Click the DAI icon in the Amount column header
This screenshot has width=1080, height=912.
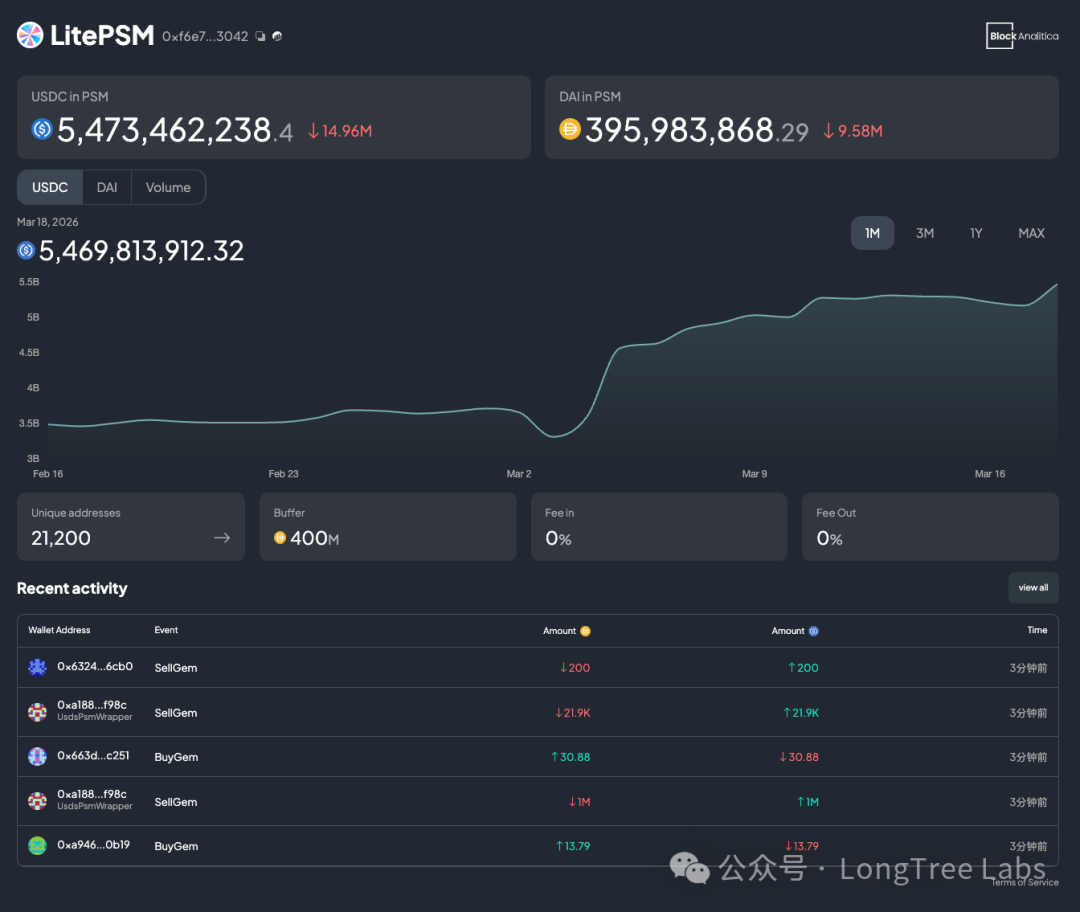(x=585, y=631)
